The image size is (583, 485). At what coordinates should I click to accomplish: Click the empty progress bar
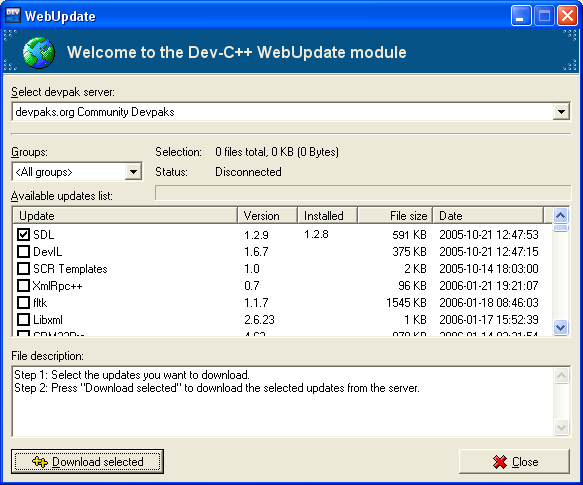click(x=363, y=193)
